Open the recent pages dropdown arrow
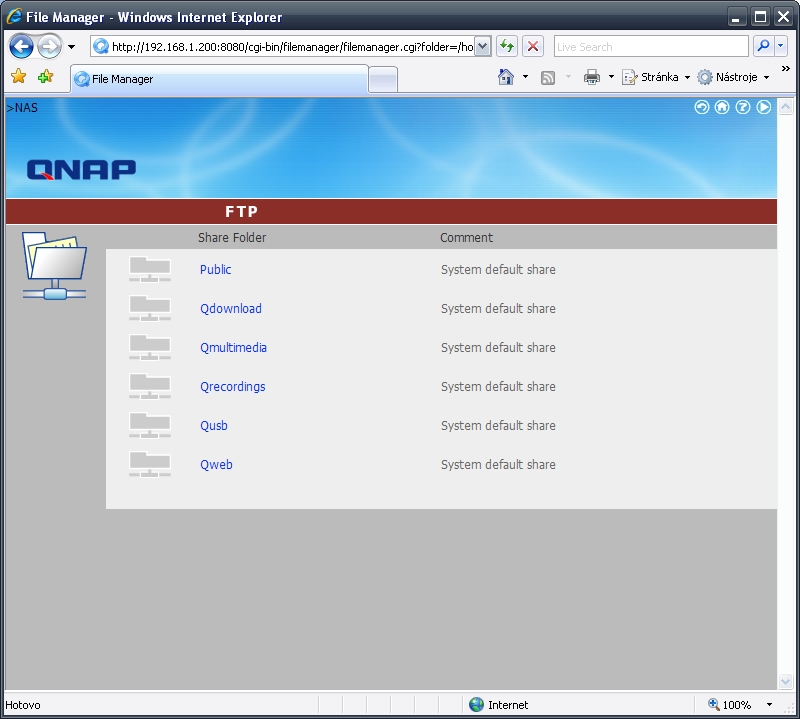 (x=71, y=47)
